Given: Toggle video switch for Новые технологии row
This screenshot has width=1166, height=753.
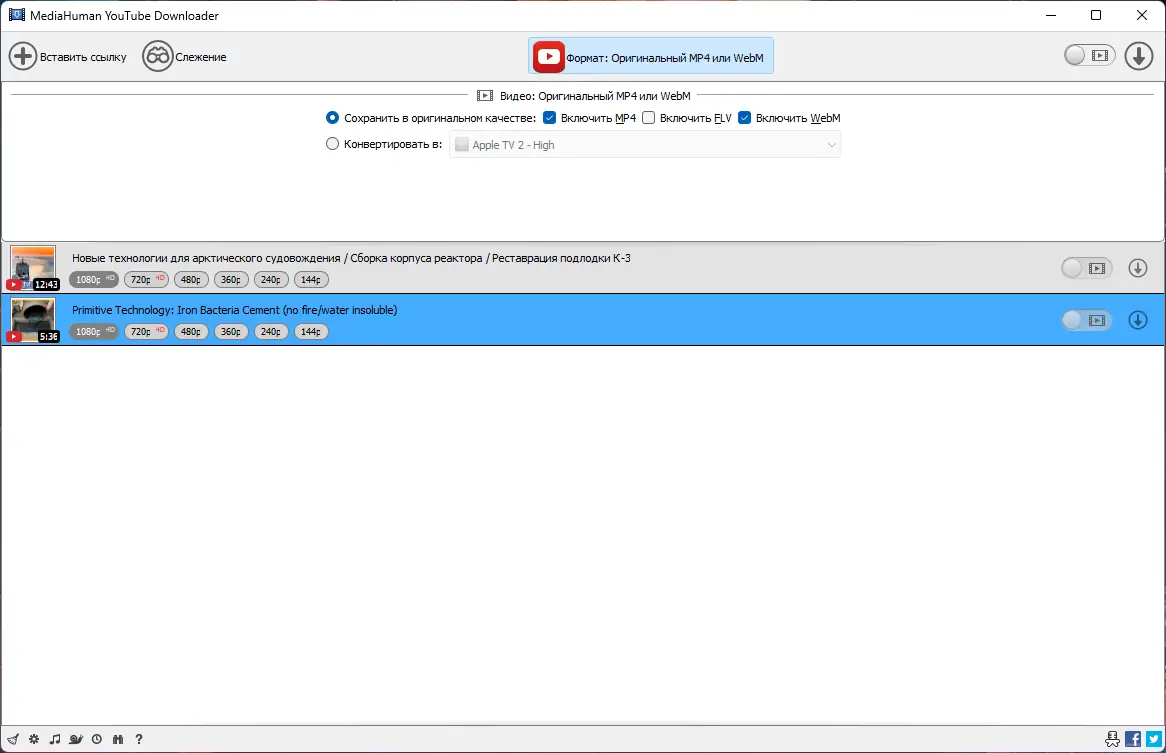Looking at the screenshot, I should point(1086,268).
